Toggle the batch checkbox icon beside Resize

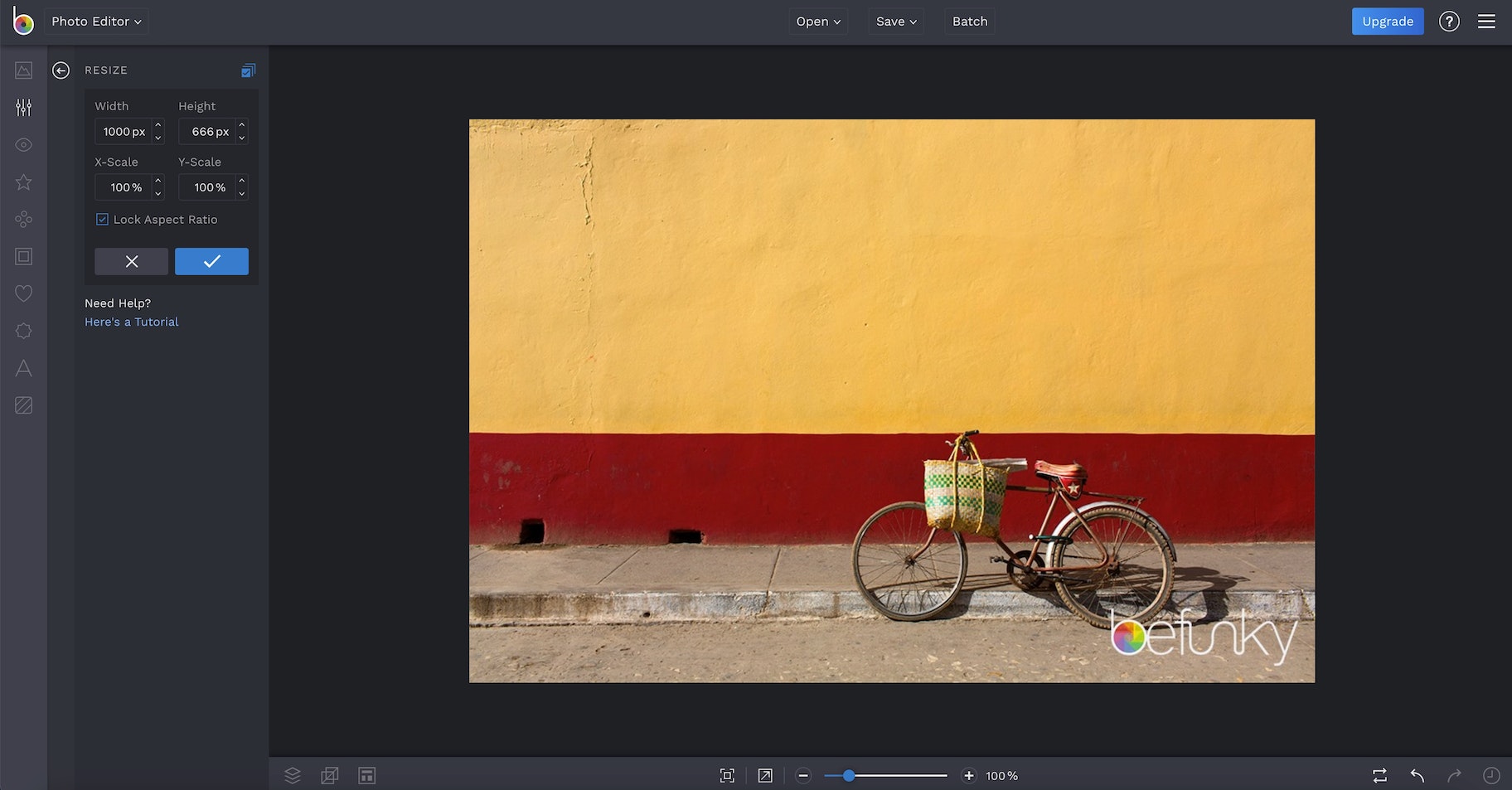click(x=248, y=70)
